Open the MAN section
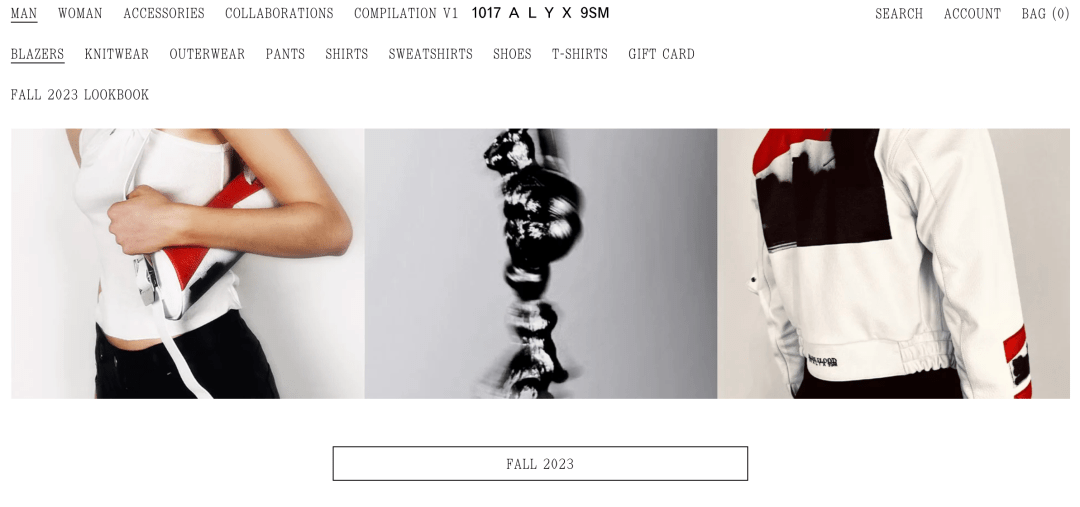Screen dimensions: 1080x507 click(x=24, y=14)
